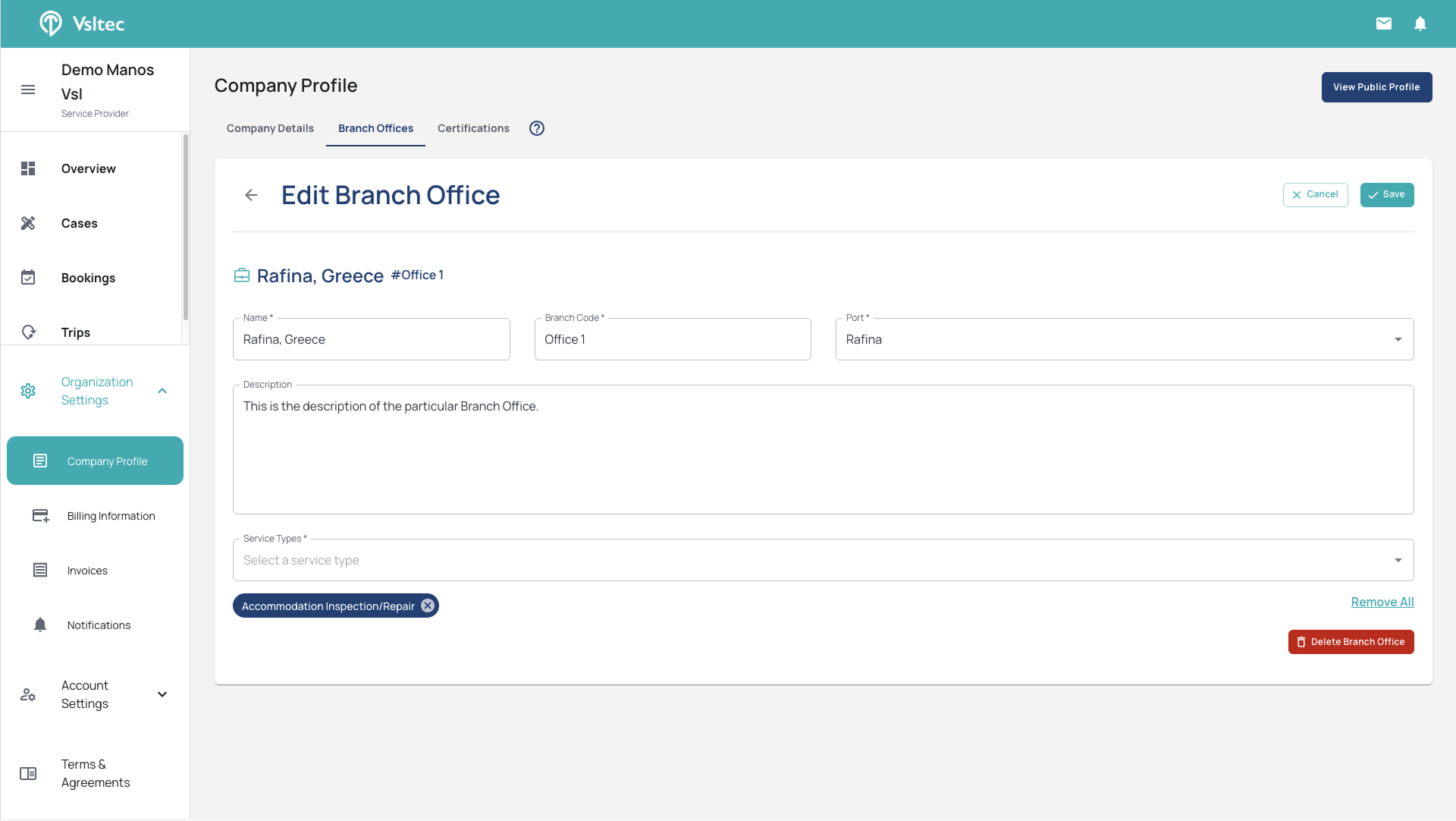The width and height of the screenshot is (1456, 821).
Task: Expand the Account Settings section
Action: [x=162, y=694]
